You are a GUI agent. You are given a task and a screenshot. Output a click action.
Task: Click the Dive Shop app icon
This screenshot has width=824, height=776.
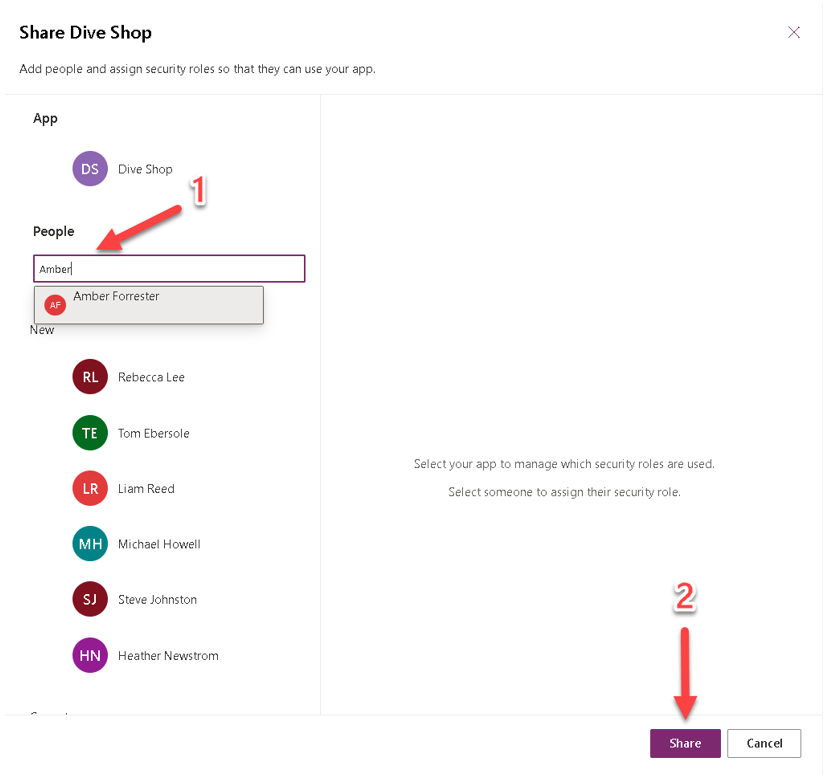(x=89, y=168)
